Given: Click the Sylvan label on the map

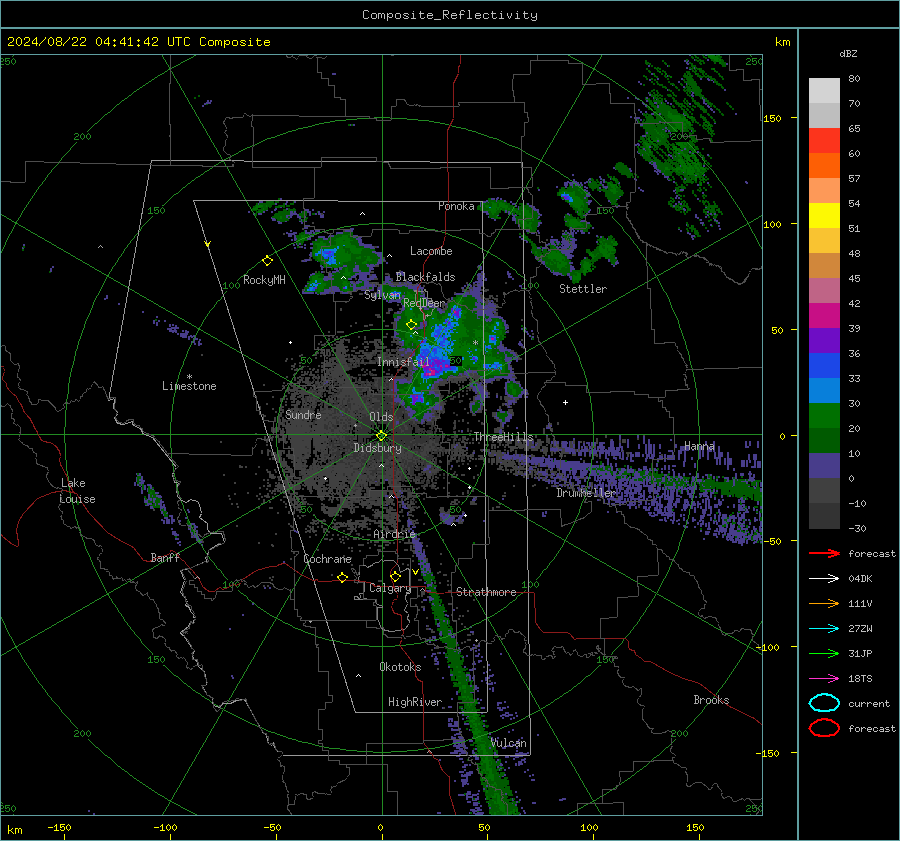Looking at the screenshot, I should pos(382,295).
